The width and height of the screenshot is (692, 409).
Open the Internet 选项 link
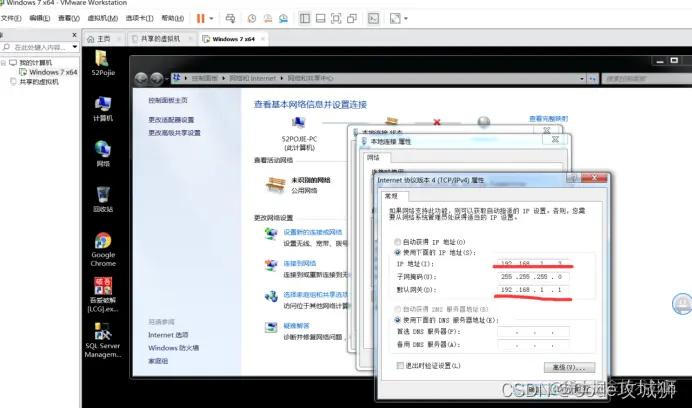[x=168, y=335]
